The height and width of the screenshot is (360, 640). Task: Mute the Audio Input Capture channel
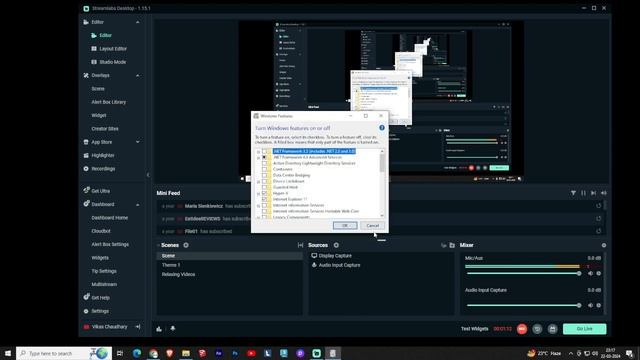tap(590, 305)
